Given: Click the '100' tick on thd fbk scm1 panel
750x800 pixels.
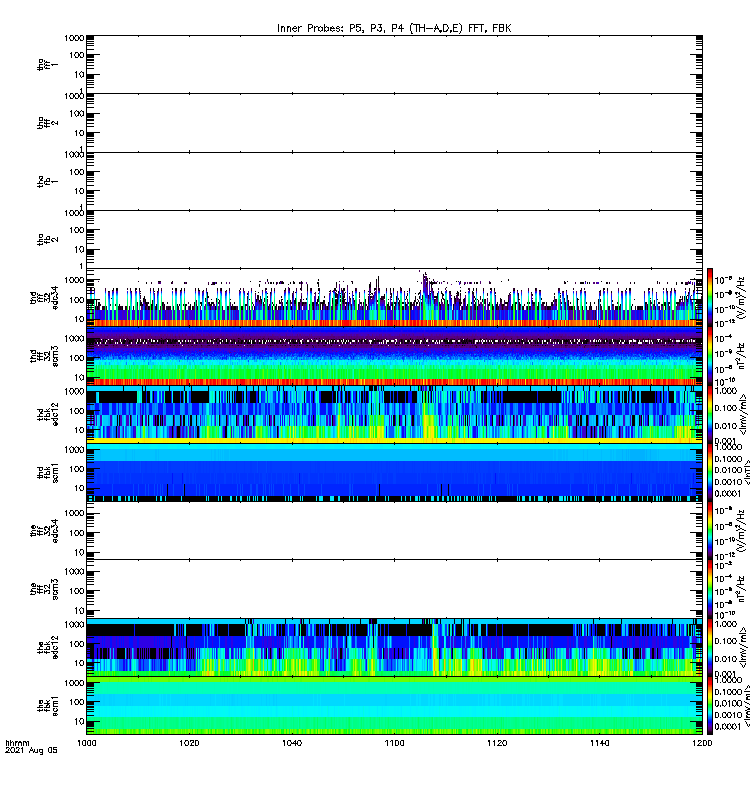Looking at the screenshot, I should (77, 469).
